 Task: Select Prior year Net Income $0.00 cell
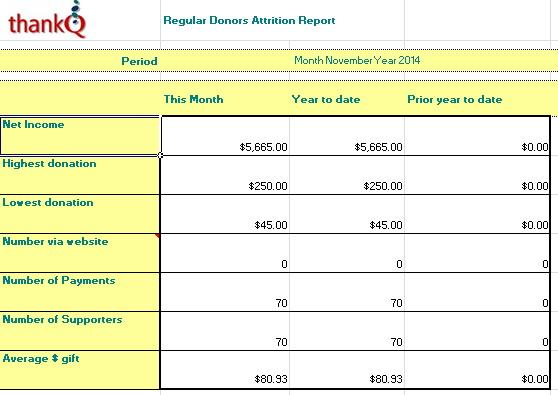coord(477,136)
